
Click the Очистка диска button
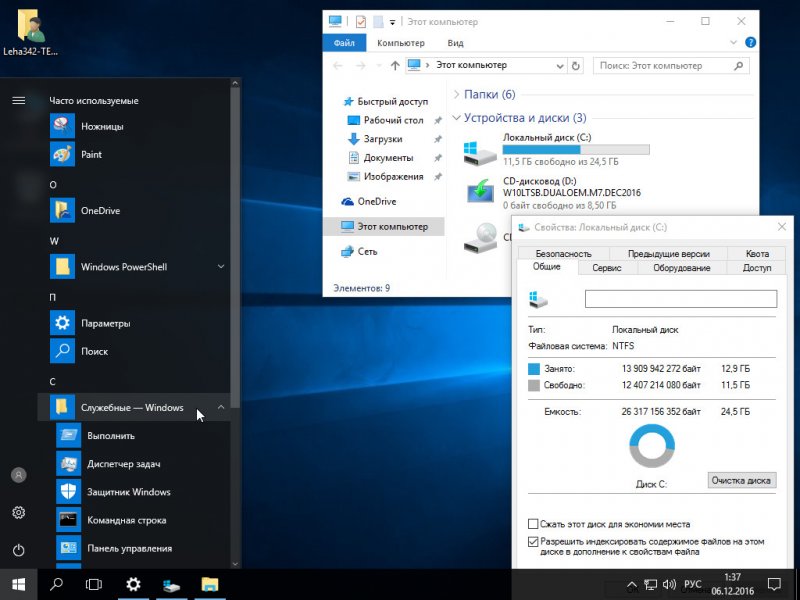click(741, 480)
